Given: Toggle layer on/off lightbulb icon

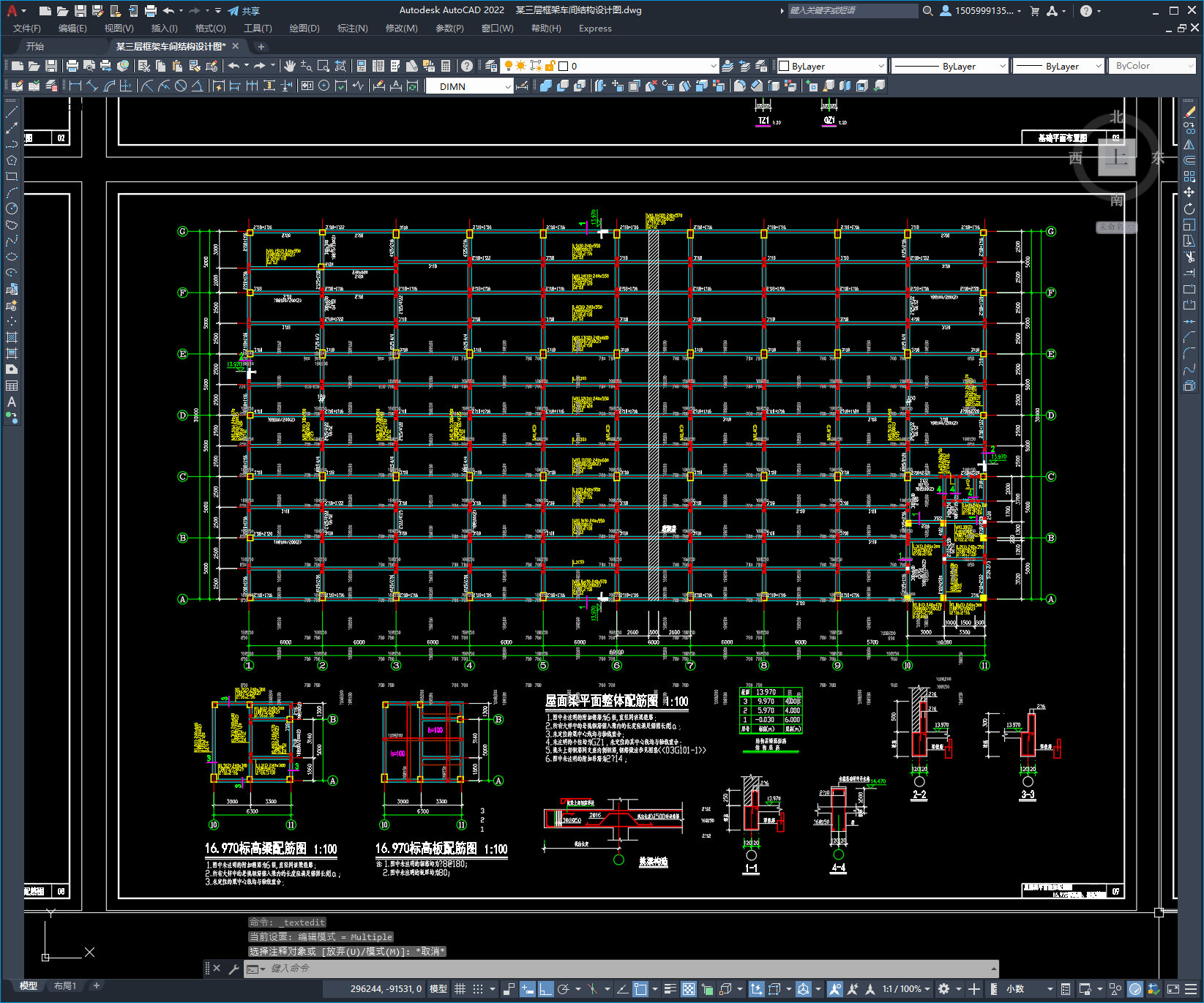Looking at the screenshot, I should 508,66.
